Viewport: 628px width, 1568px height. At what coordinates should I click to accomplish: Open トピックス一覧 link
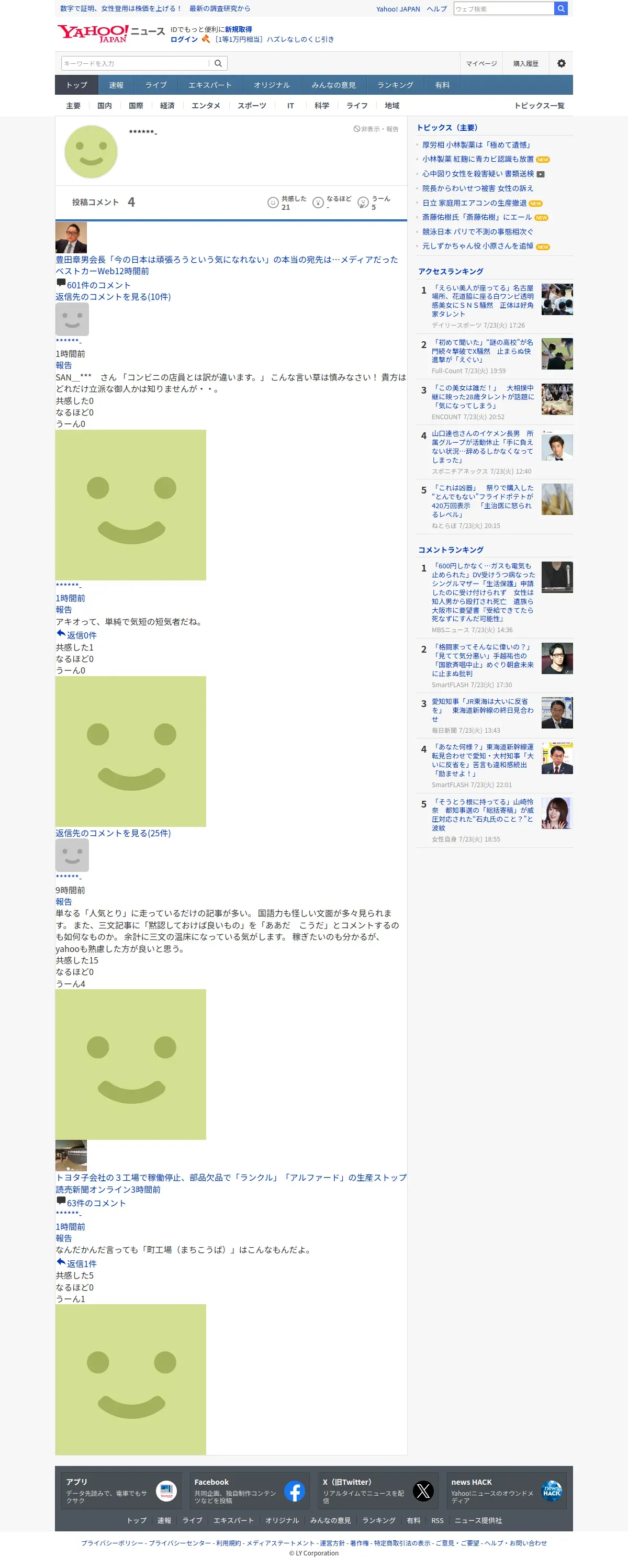[x=539, y=106]
